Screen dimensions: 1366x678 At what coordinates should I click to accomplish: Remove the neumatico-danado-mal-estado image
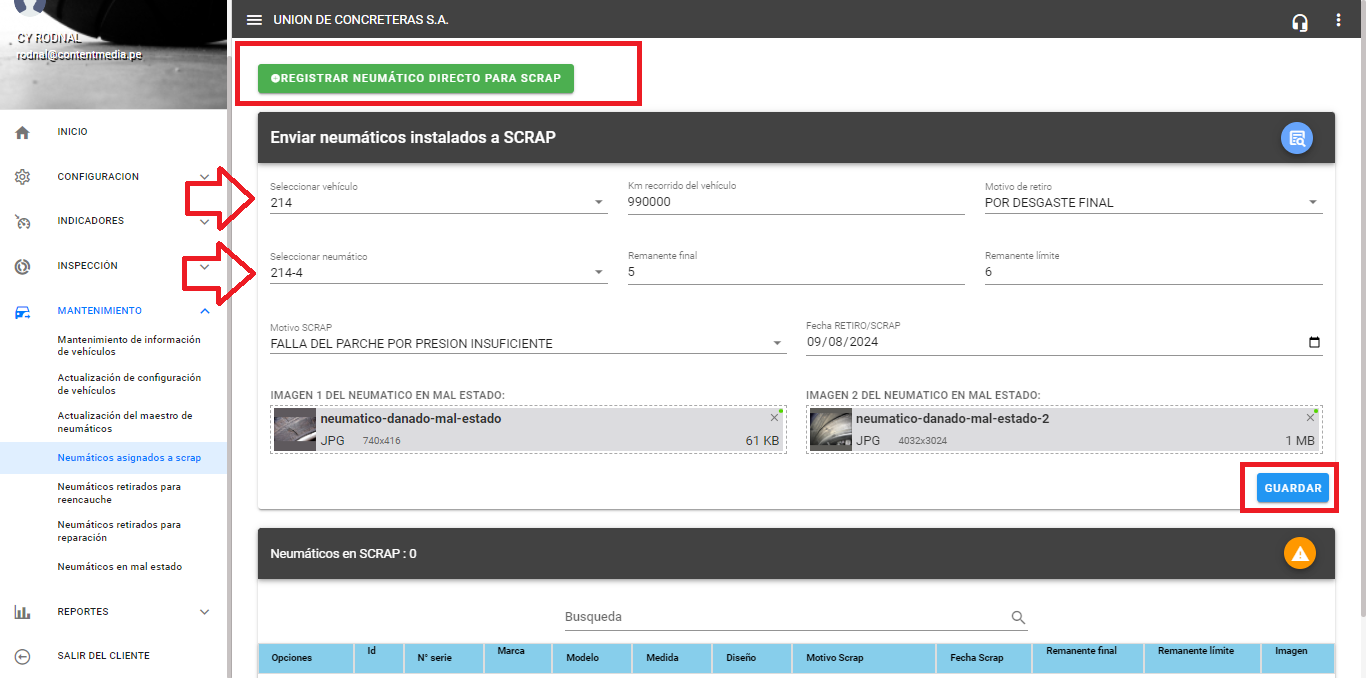[774, 418]
